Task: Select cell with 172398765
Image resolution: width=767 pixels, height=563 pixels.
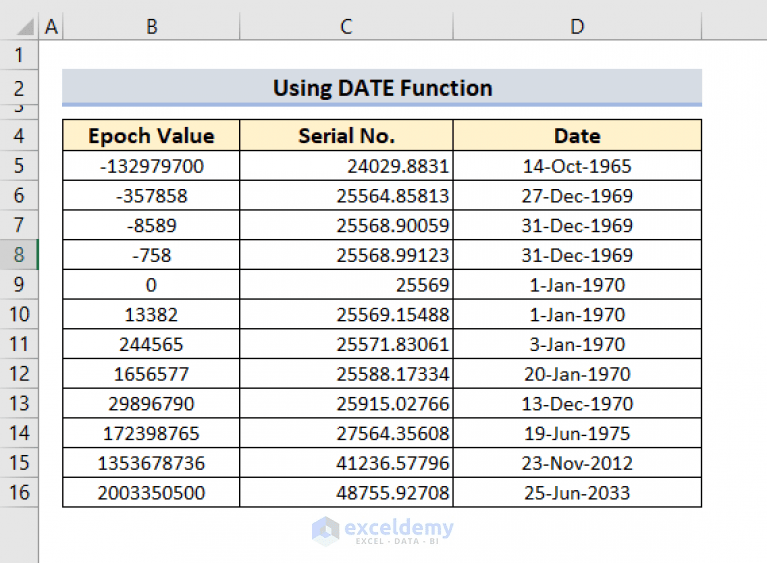Action: 151,433
